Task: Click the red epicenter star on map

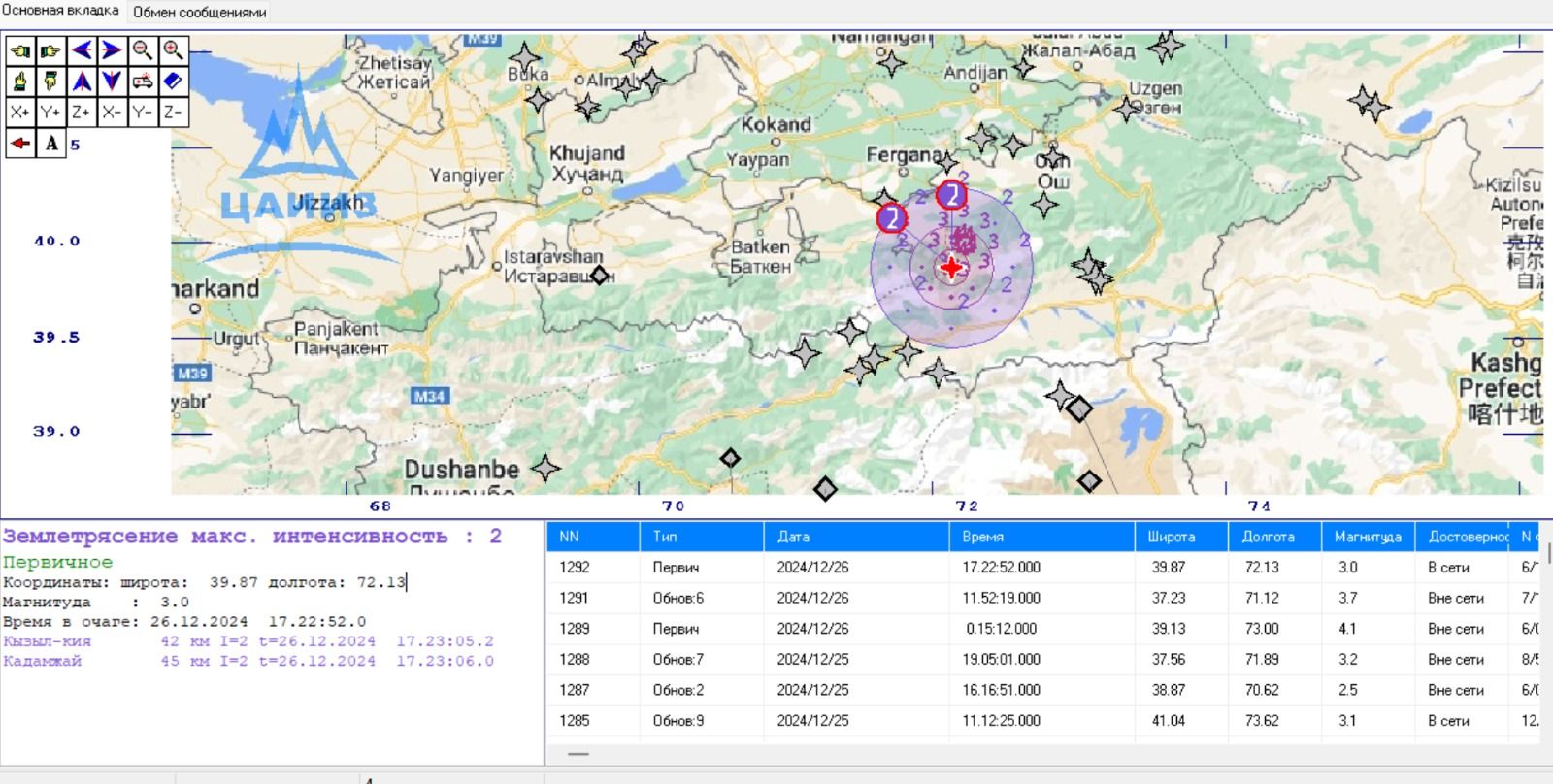Action: coord(951,267)
